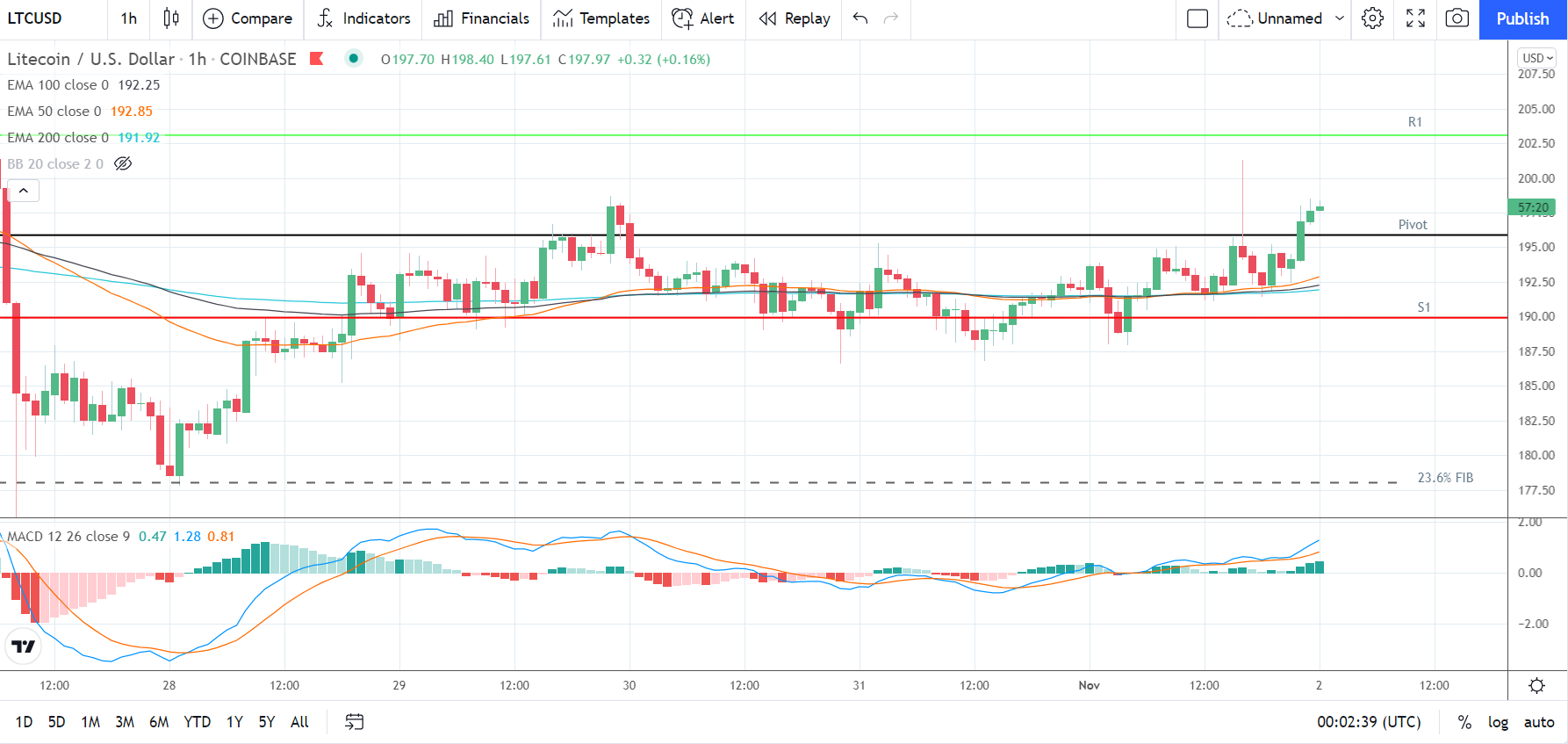This screenshot has height=744, width=1568.
Task: Select the 3M time range
Action: [x=125, y=722]
